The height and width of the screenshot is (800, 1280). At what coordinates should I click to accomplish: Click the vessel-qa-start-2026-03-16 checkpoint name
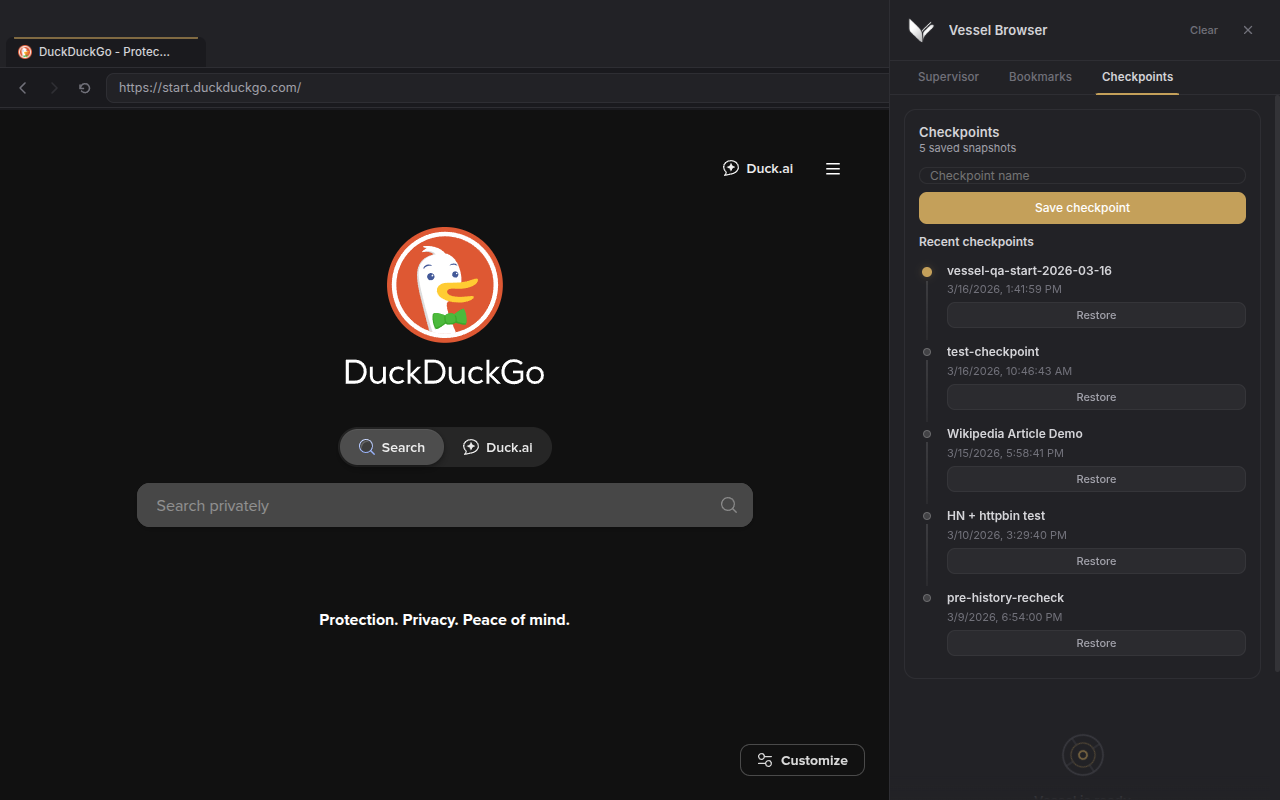[1029, 271]
